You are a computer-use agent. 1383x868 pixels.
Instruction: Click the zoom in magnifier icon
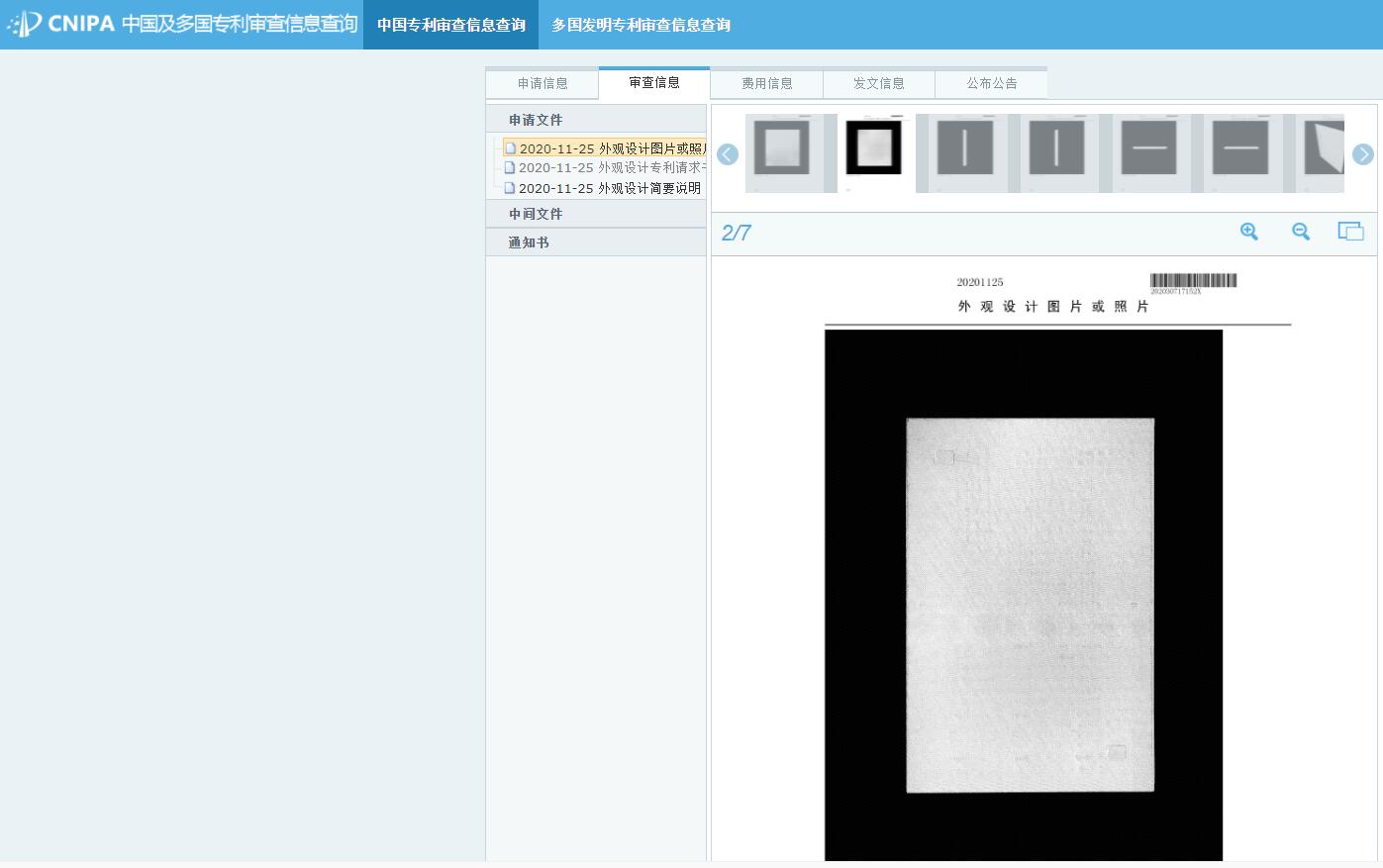(x=1249, y=232)
